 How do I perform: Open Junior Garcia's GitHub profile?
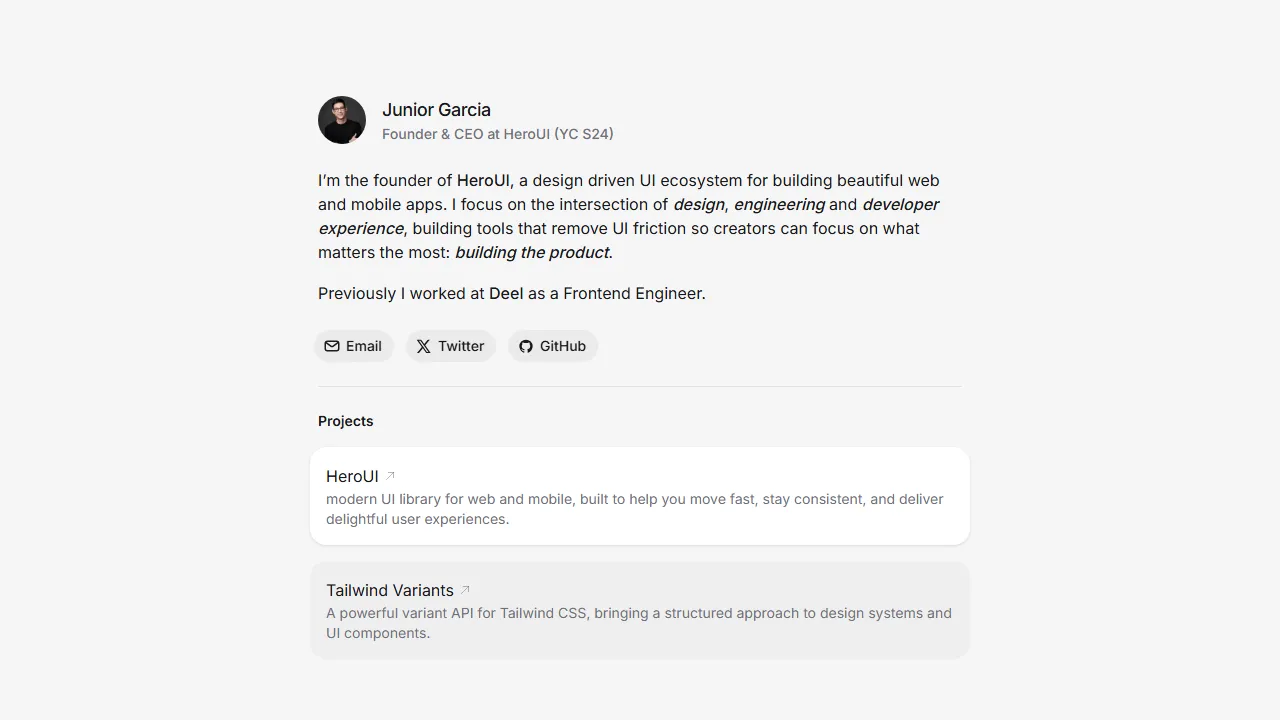click(x=553, y=346)
